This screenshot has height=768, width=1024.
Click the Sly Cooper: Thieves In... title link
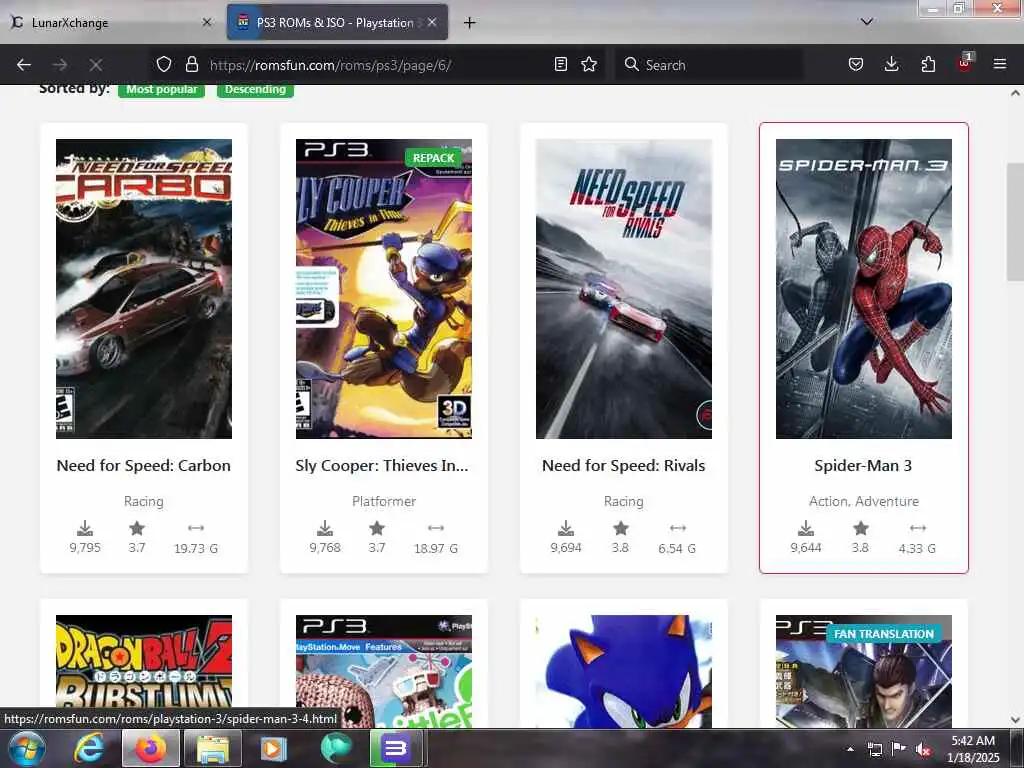382,466
